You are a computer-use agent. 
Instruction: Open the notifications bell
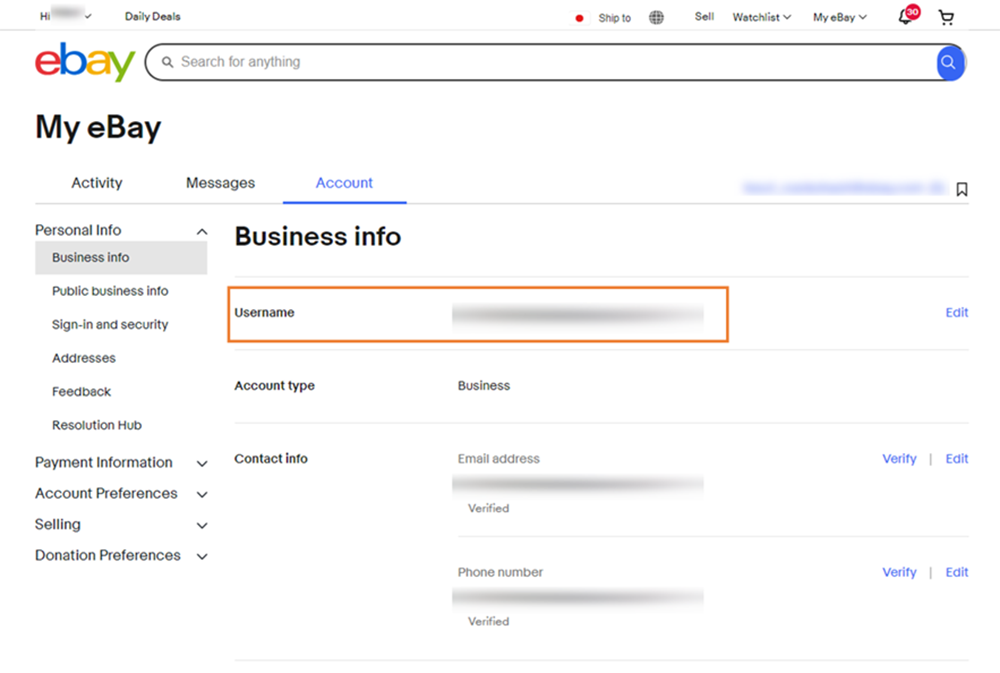(x=907, y=16)
